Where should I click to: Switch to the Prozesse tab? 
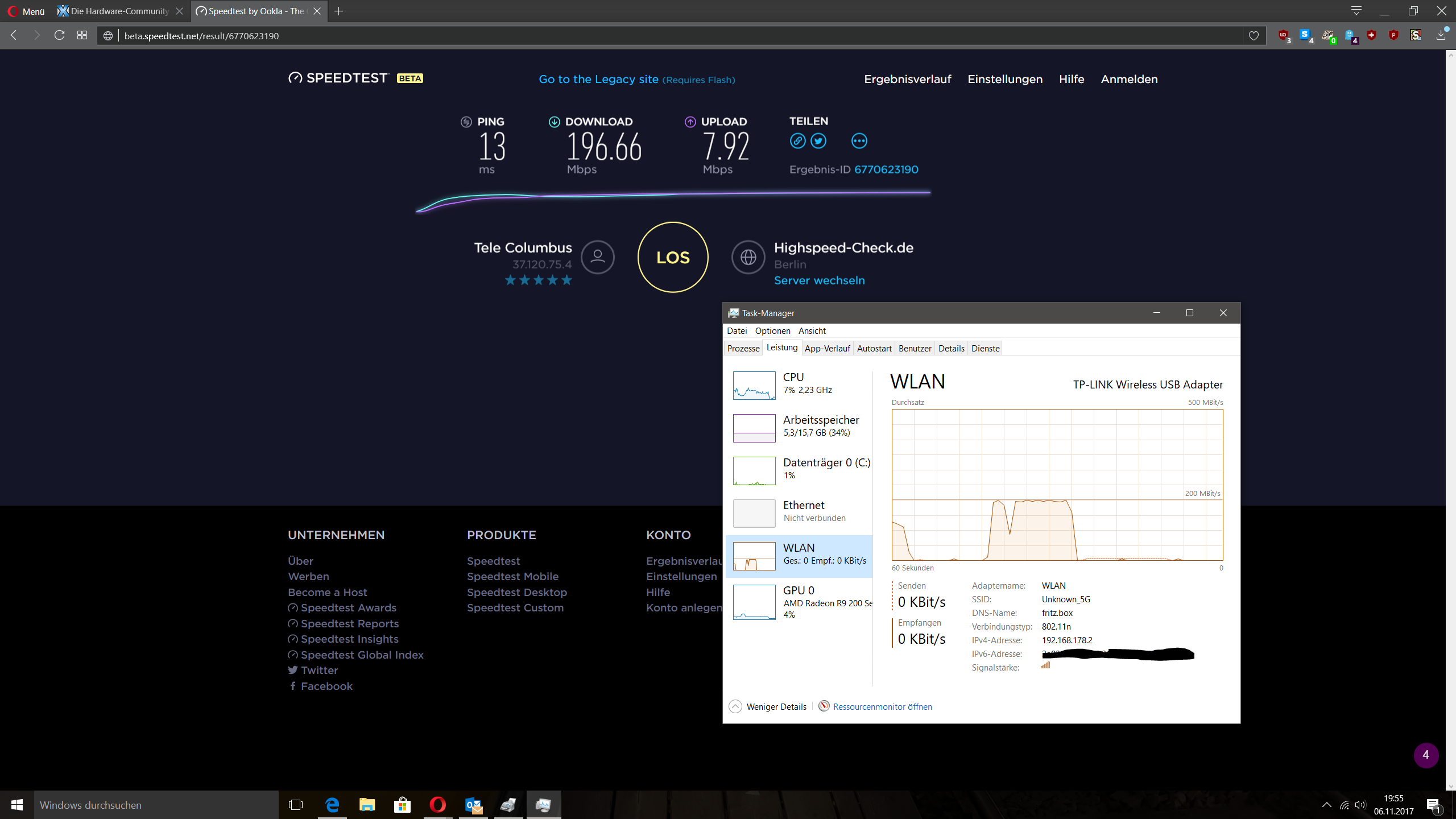click(x=743, y=348)
